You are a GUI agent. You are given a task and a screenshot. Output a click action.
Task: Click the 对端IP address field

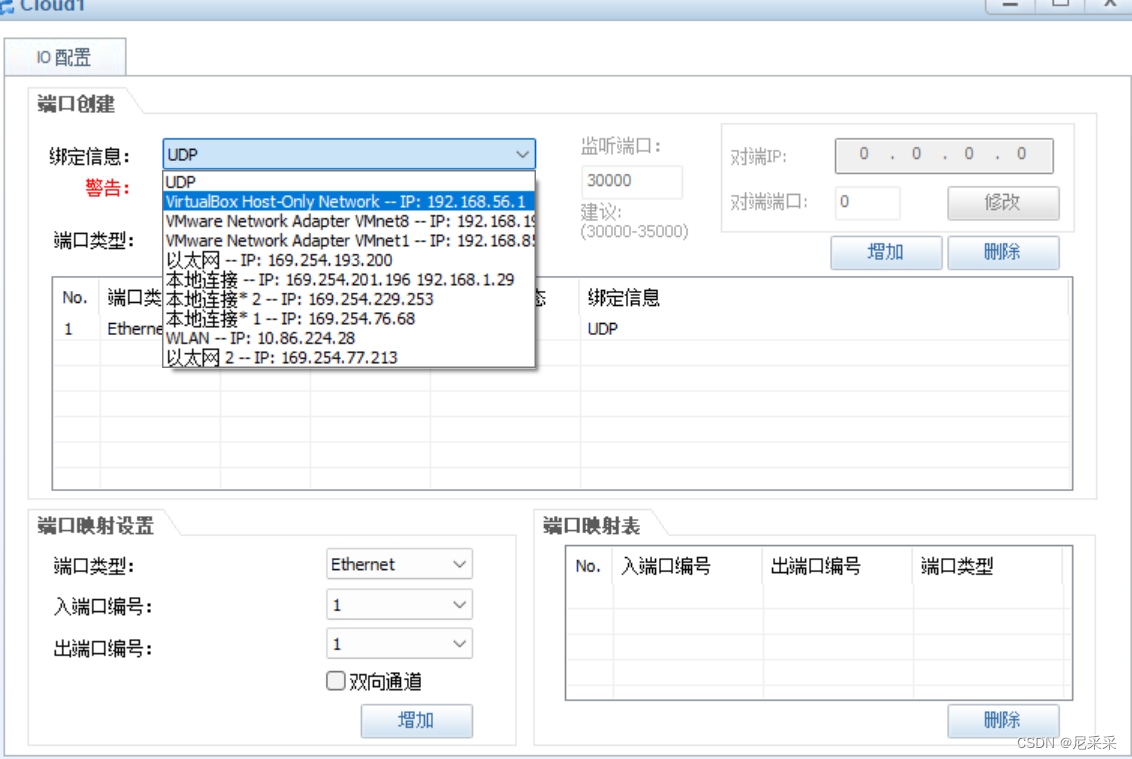(x=944, y=155)
